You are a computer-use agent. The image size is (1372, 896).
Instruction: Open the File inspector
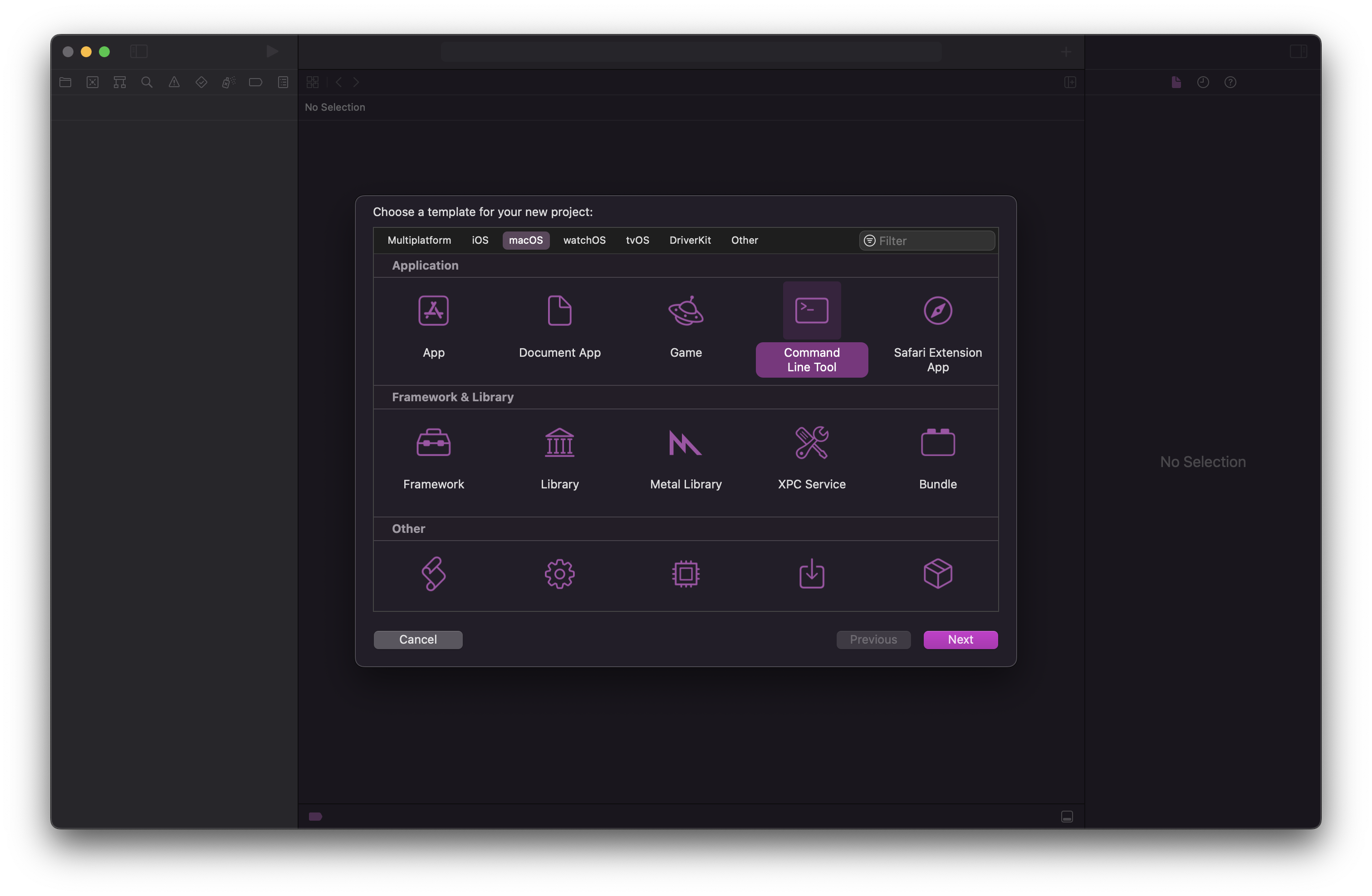coord(1176,82)
